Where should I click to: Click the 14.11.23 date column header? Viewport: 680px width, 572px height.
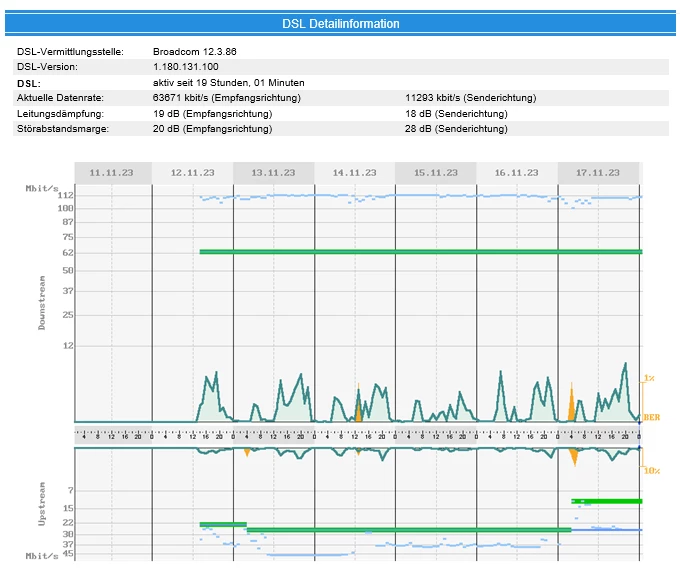[x=355, y=173]
